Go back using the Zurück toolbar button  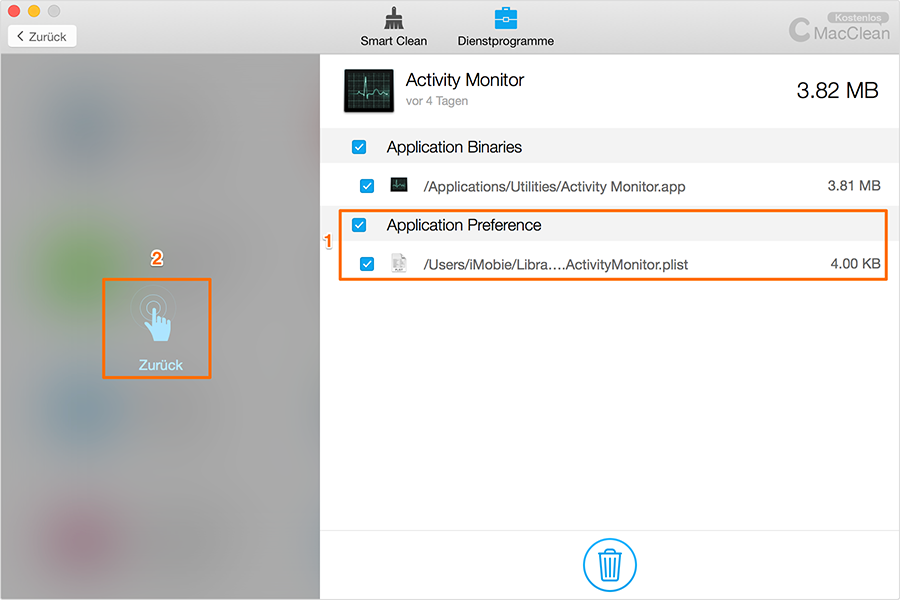[x=42, y=36]
